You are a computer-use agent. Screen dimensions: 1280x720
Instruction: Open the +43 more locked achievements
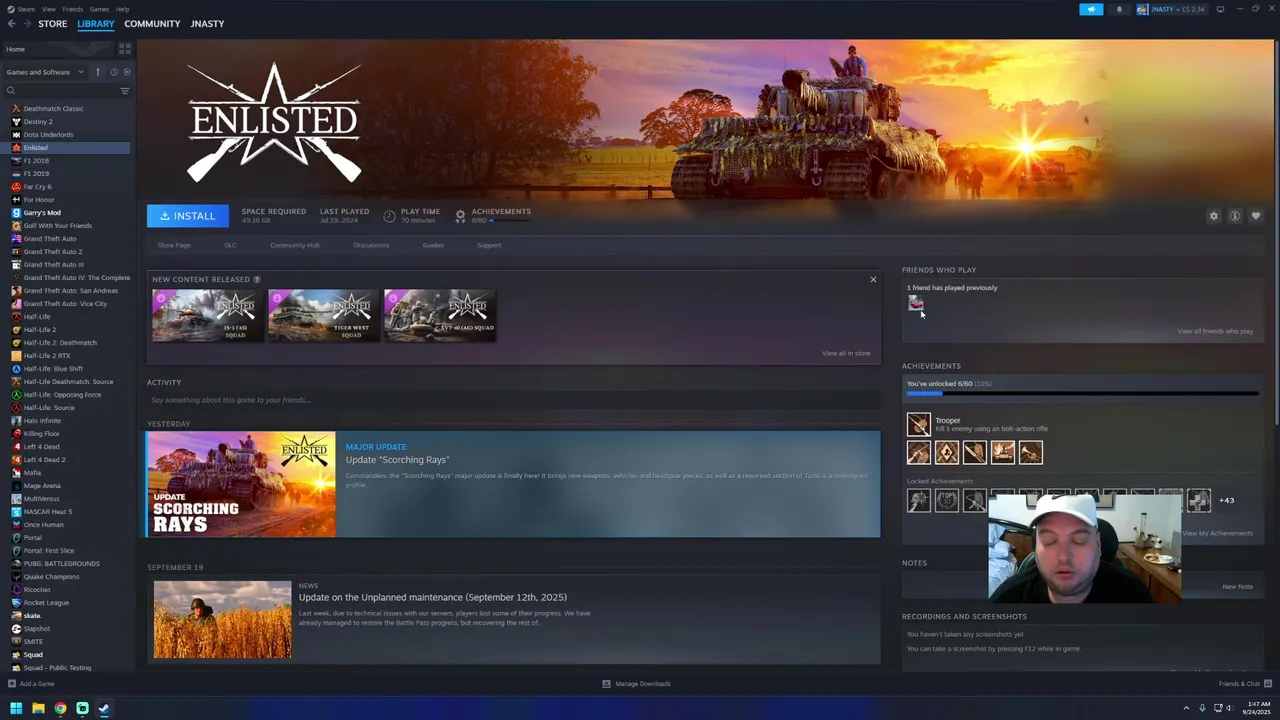[x=1227, y=500]
